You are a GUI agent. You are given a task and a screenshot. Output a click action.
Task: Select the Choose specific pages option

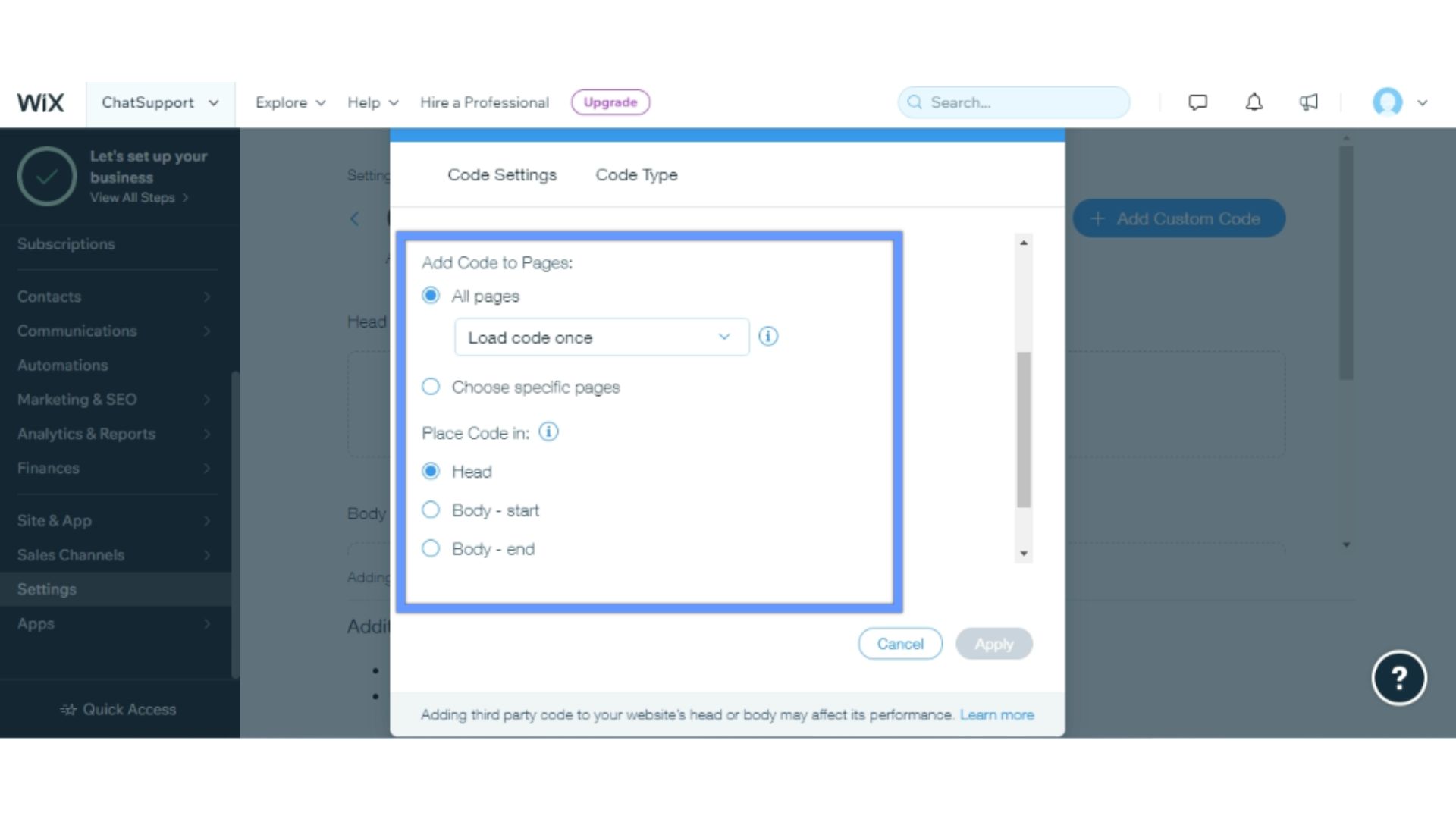coord(431,387)
